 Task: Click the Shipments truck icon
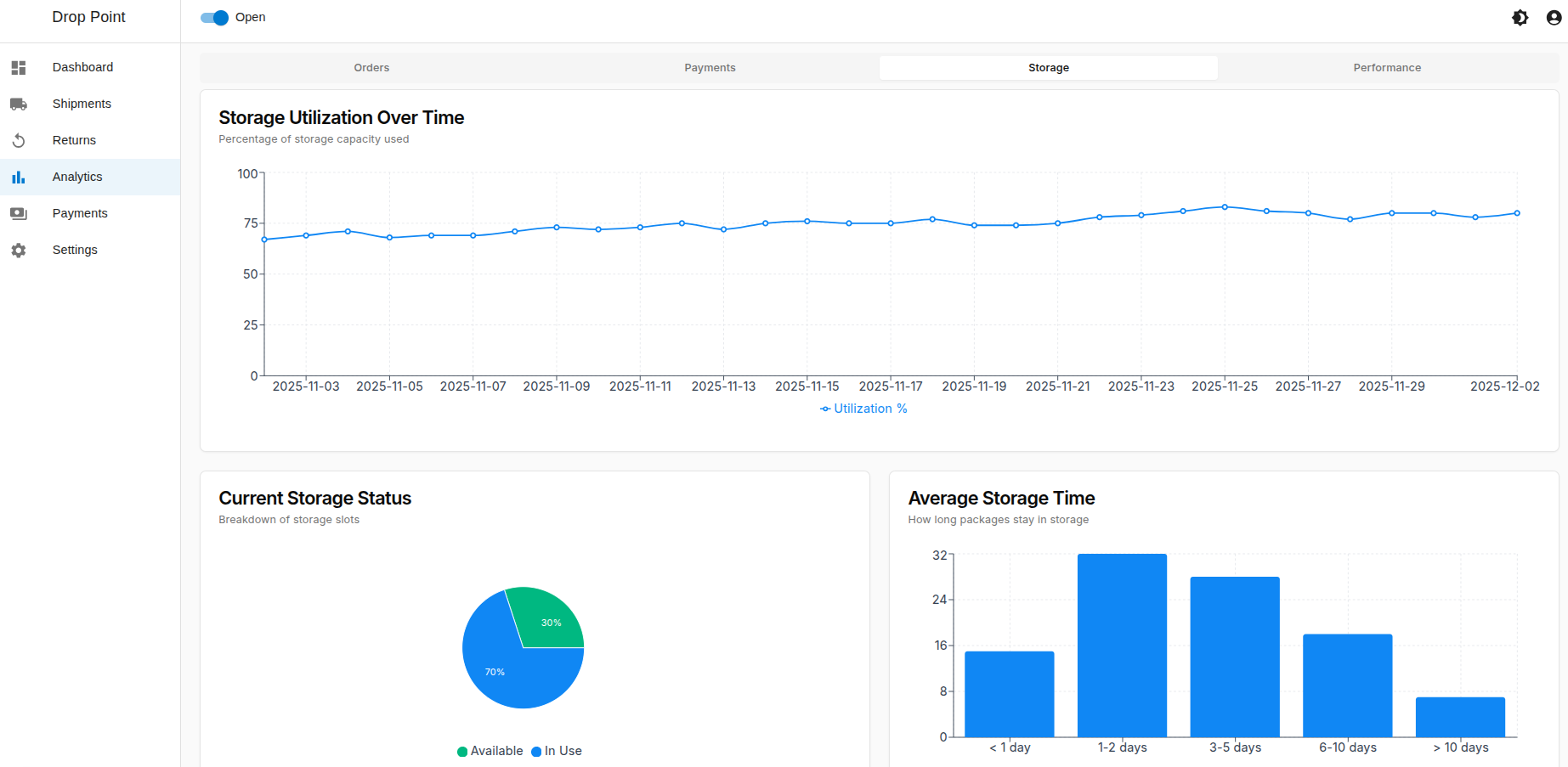click(19, 104)
